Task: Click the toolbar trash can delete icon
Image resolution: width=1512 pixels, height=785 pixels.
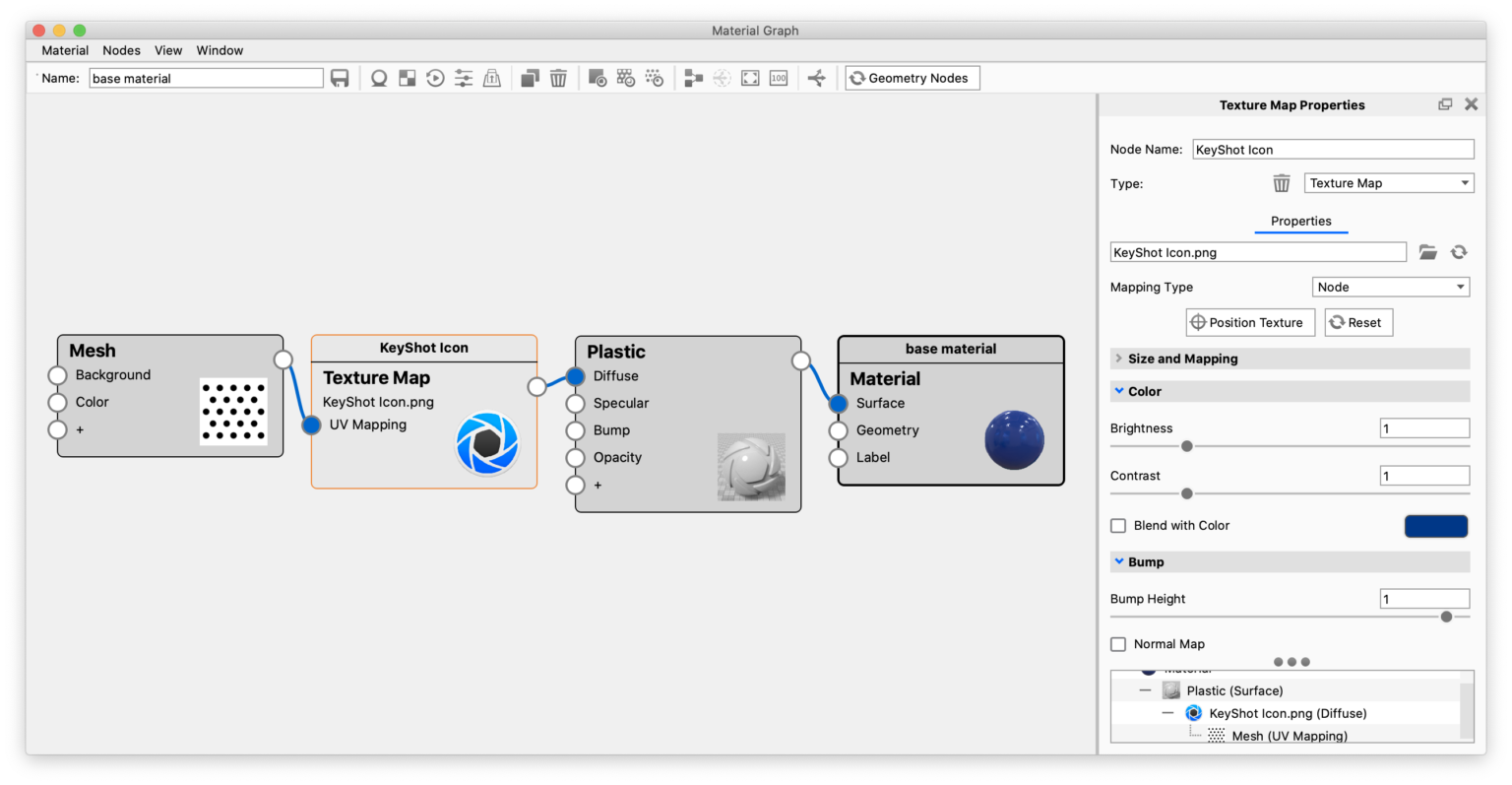Action: 558,79
